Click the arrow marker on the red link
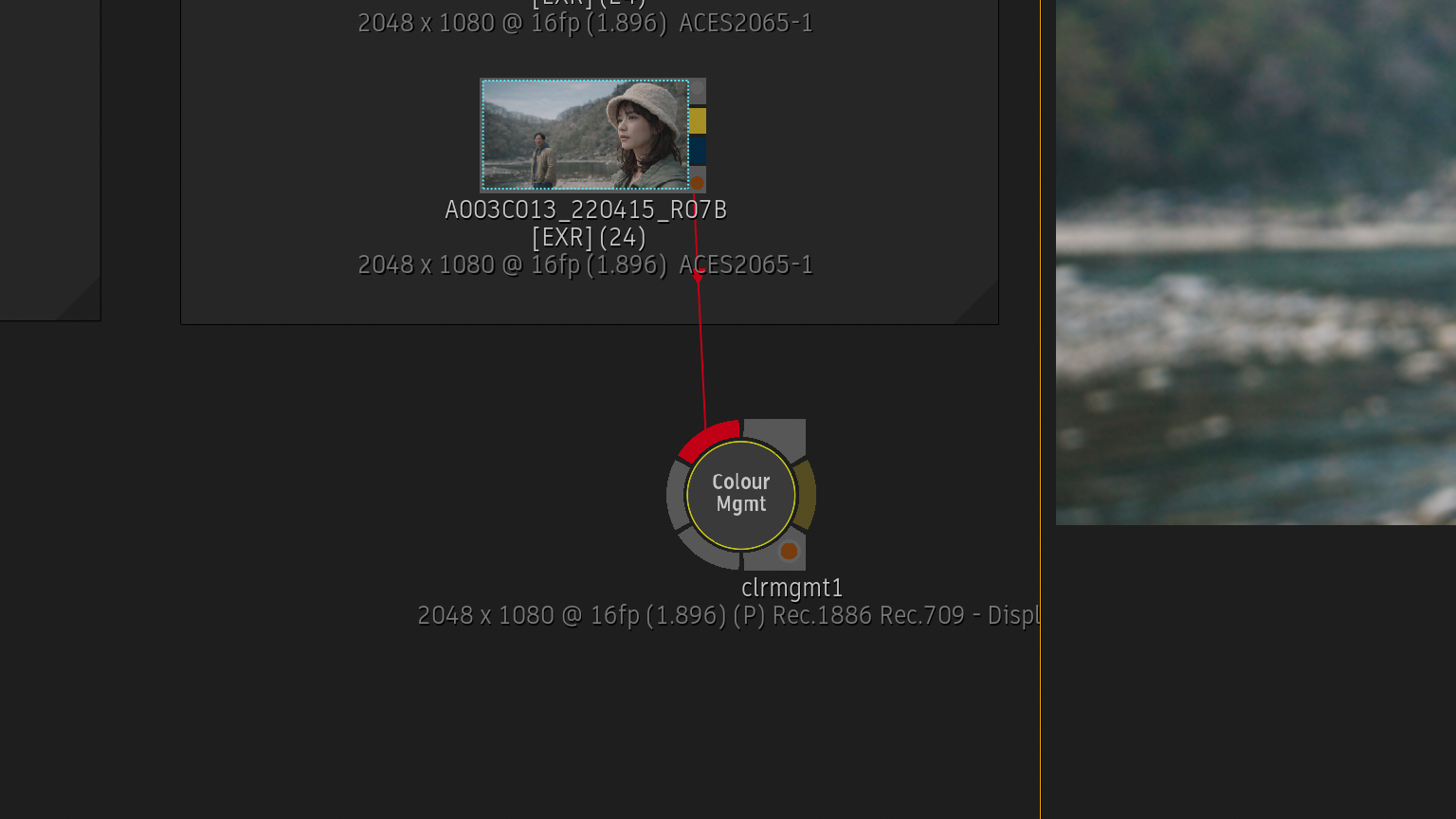This screenshot has width=1456, height=819. [x=699, y=277]
